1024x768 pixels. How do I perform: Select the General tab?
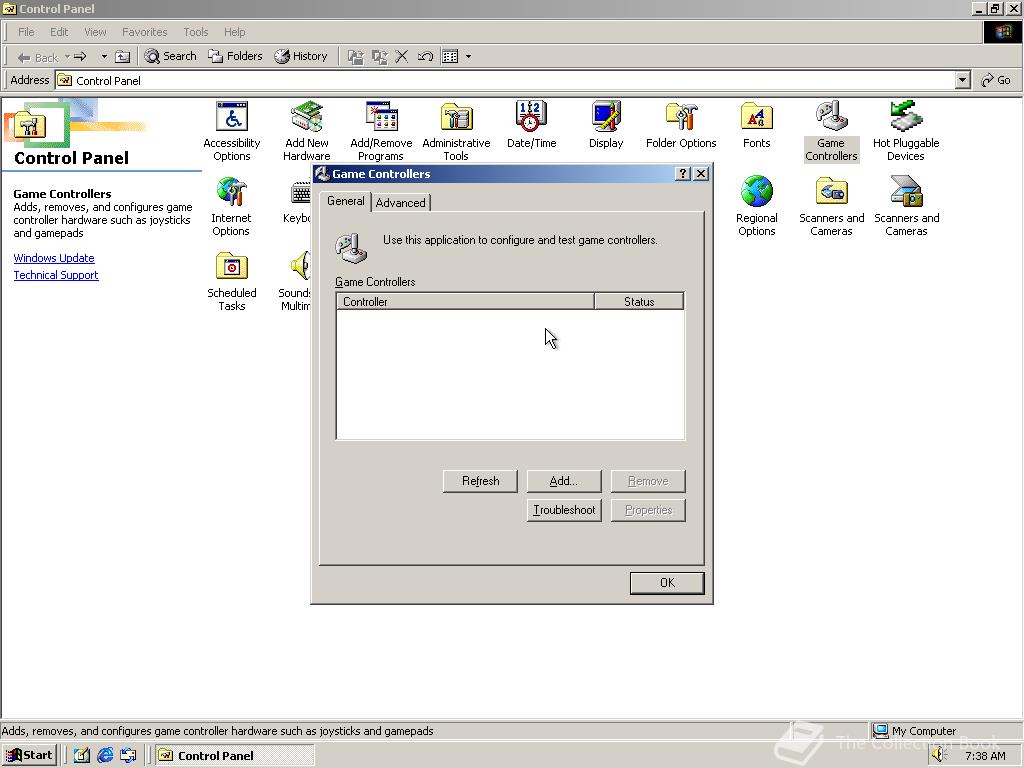(x=345, y=201)
